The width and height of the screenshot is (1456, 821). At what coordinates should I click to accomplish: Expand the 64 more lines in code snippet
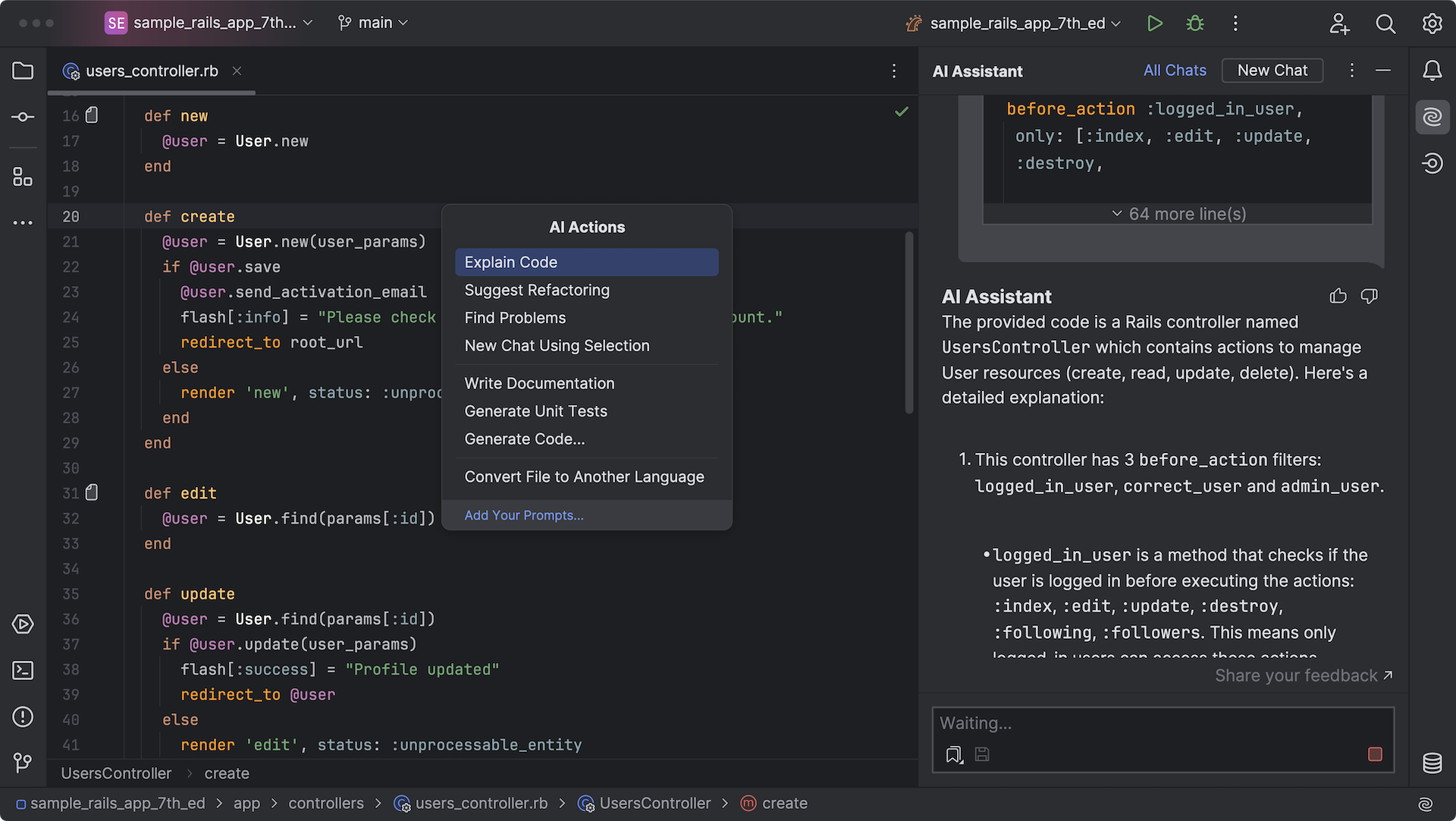[1178, 213]
